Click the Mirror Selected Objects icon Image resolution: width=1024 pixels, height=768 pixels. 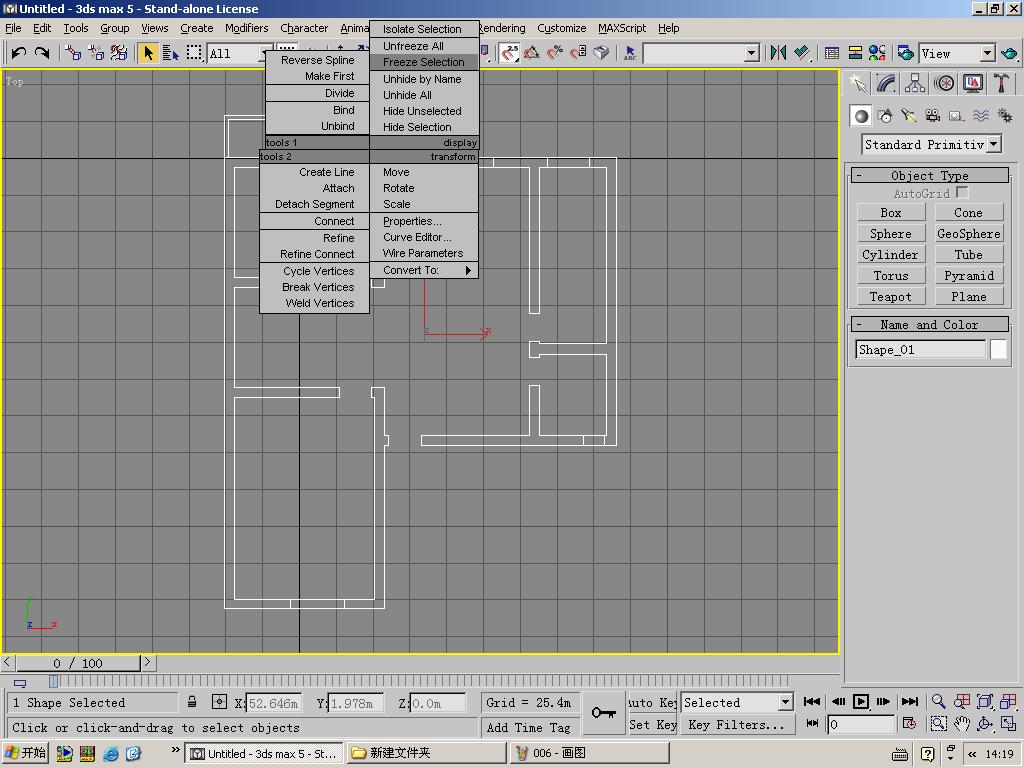778,53
